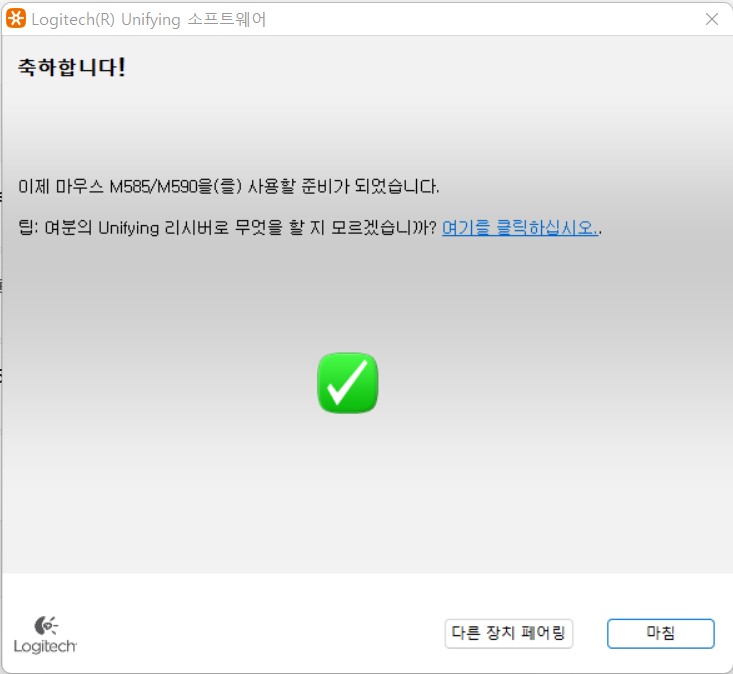Click the orange Unifying title bar icon

pyautogui.click(x=16, y=19)
